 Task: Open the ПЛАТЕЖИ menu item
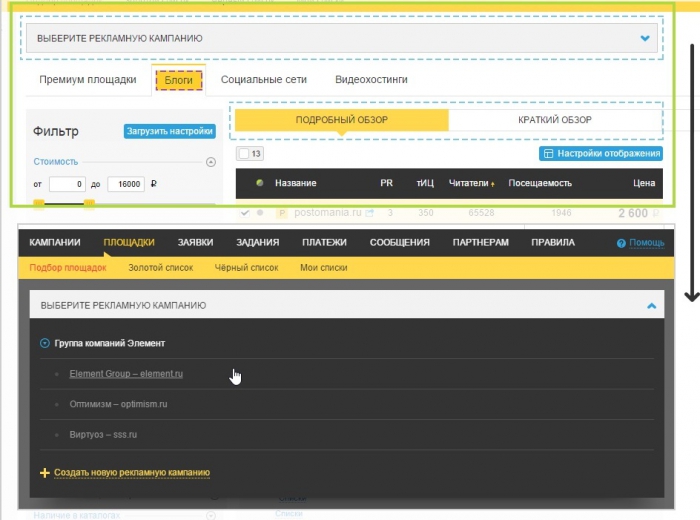(324, 242)
